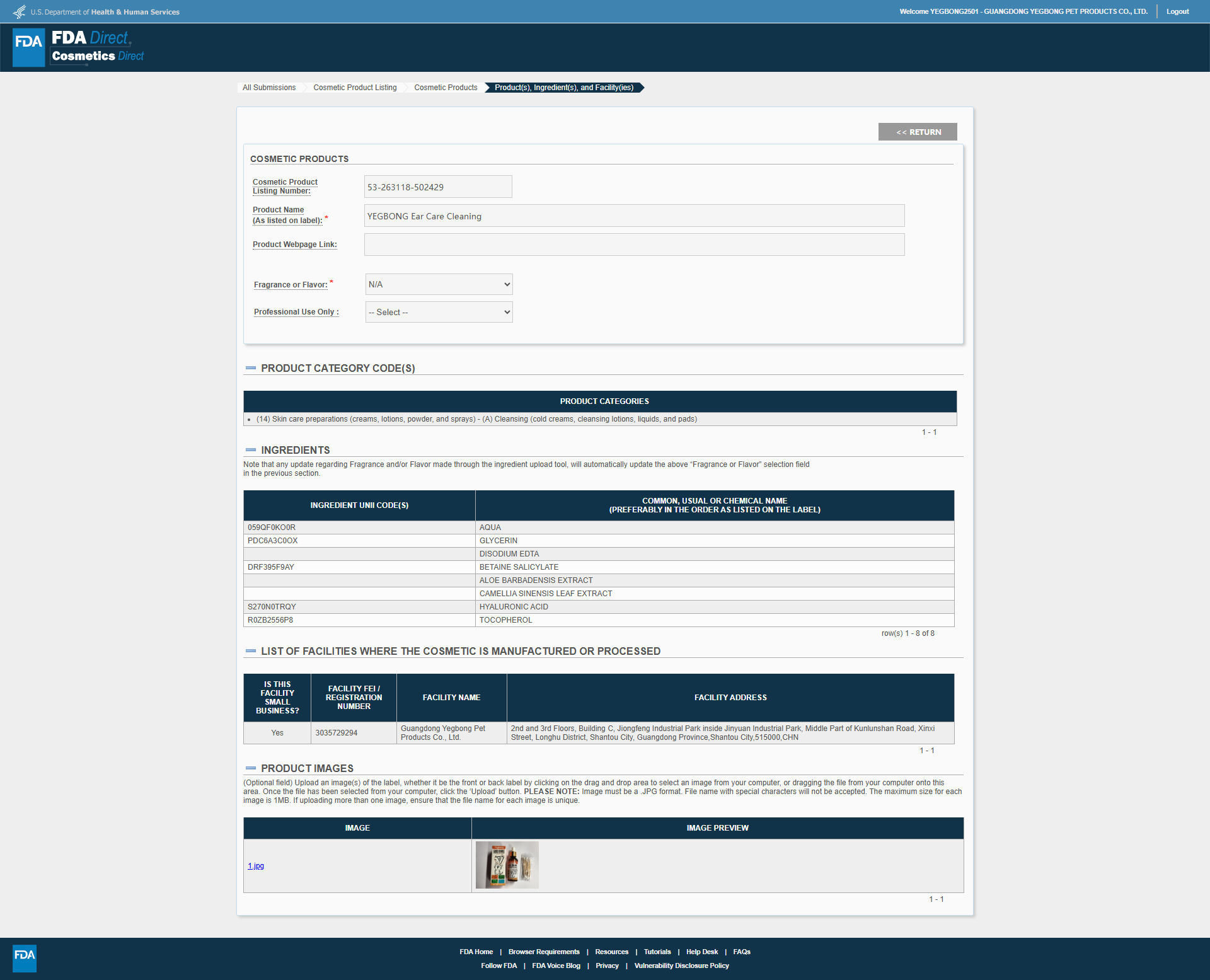
Task: Click UNII code S270N0TRQY cell
Action: pos(359,607)
